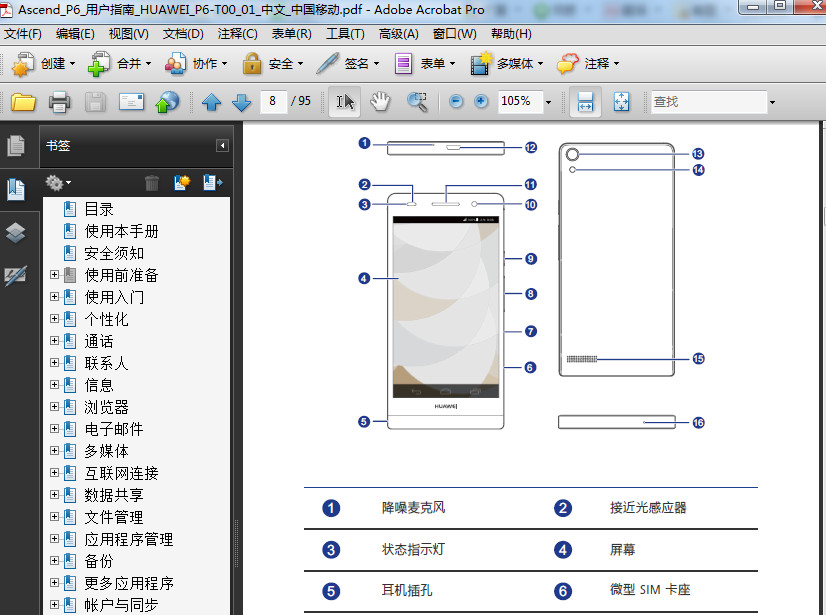The image size is (826, 615).
Task: Click the new bookmark icon
Action: (x=182, y=183)
